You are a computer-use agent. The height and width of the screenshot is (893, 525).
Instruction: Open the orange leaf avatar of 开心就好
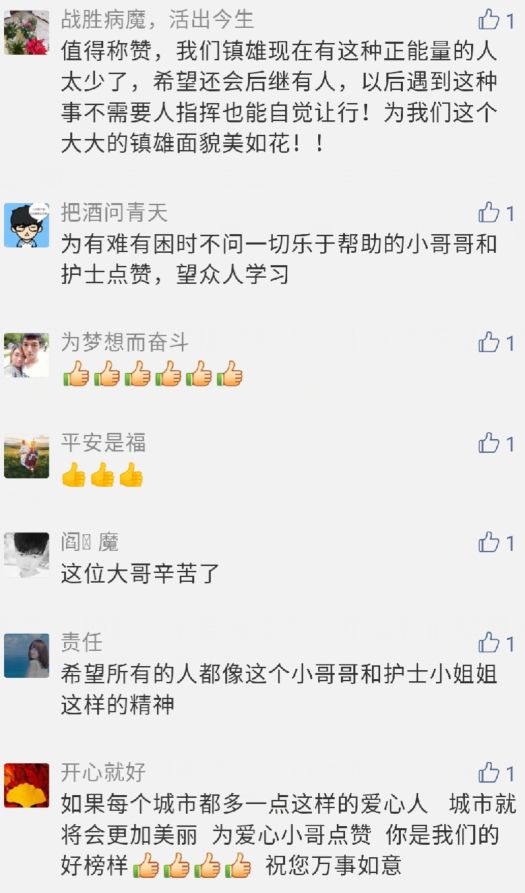coord(26,785)
